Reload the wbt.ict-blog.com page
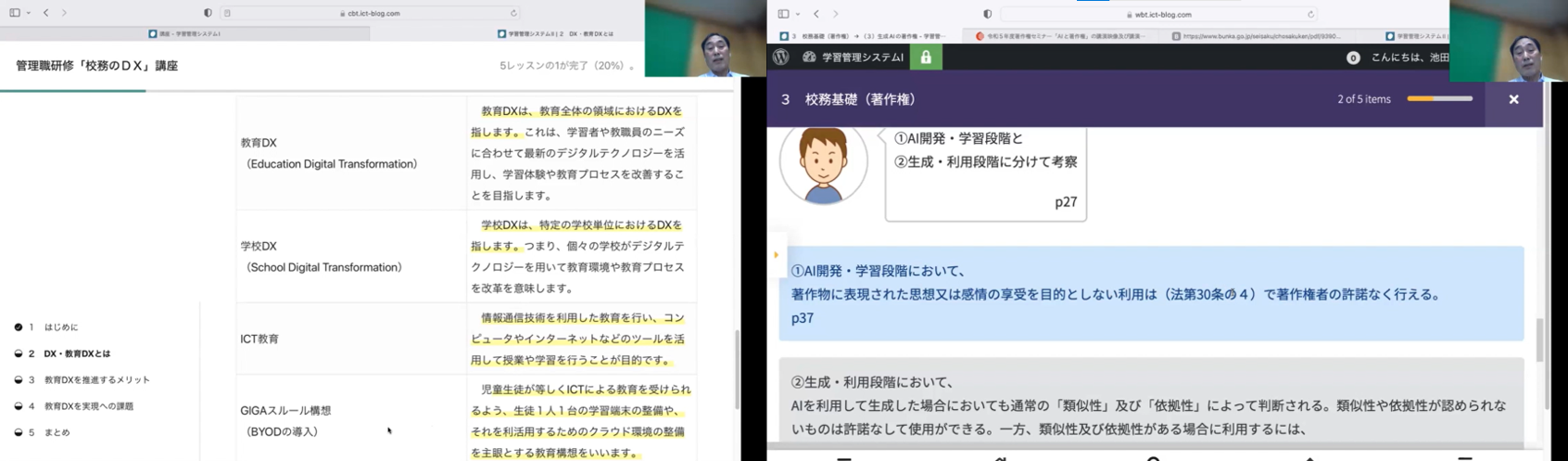The width and height of the screenshot is (1568, 461). click(x=1310, y=14)
